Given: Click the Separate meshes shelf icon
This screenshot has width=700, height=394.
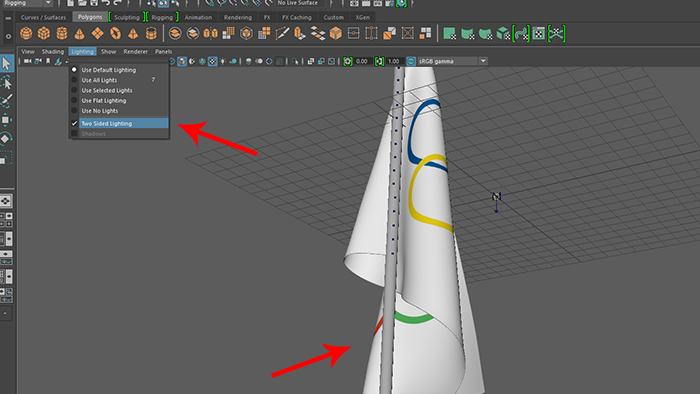Looking at the screenshot, I should (x=193, y=33).
